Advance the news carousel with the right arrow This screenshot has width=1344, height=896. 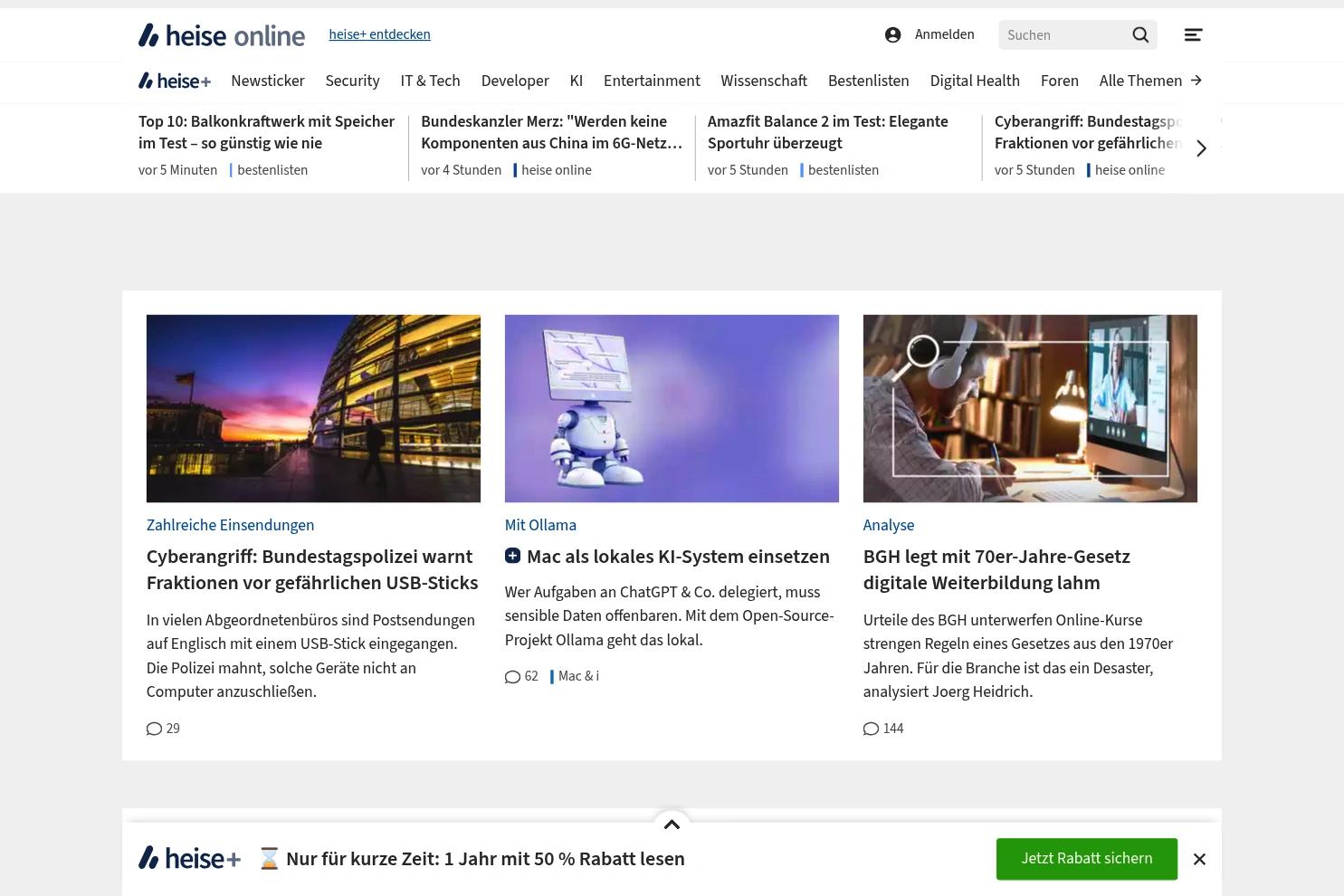1201,148
